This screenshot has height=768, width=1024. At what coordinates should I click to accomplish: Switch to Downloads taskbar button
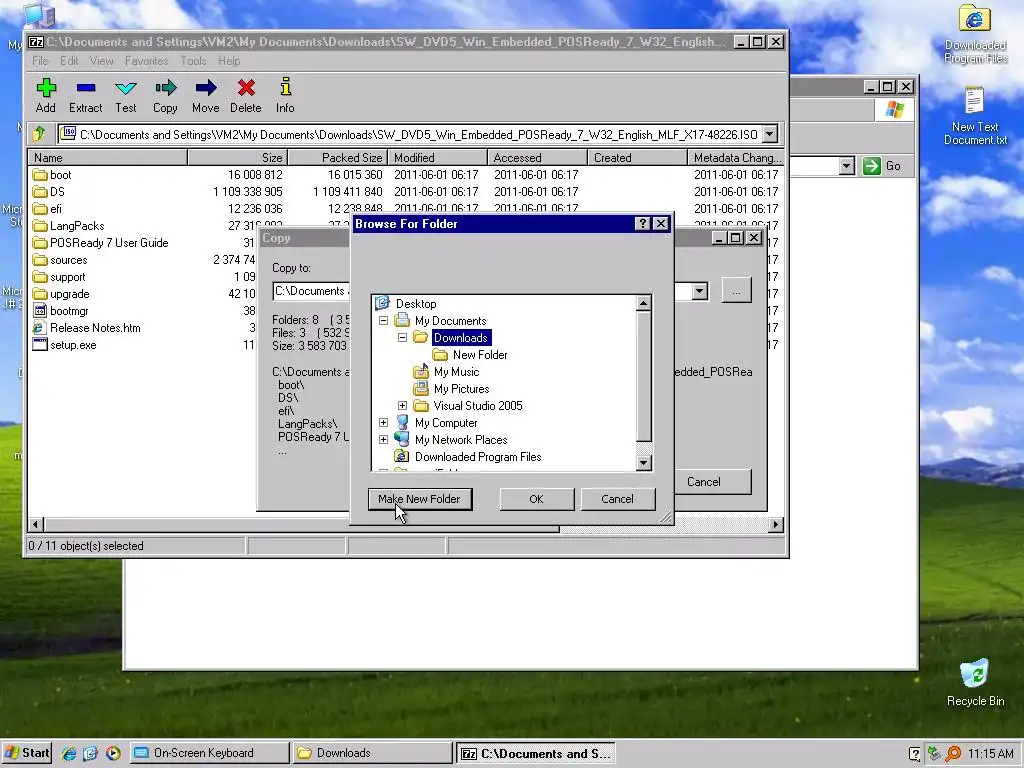click(372, 753)
